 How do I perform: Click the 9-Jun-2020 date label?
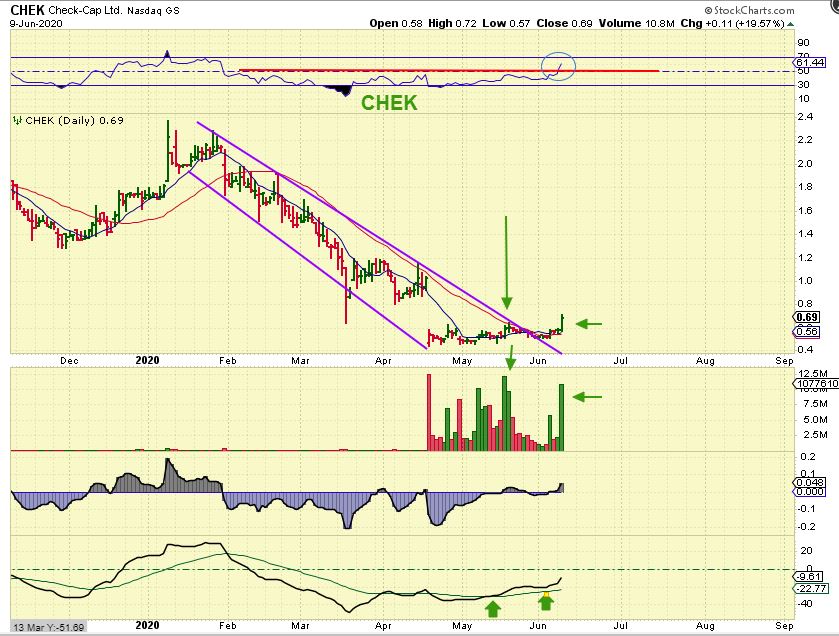[36, 24]
